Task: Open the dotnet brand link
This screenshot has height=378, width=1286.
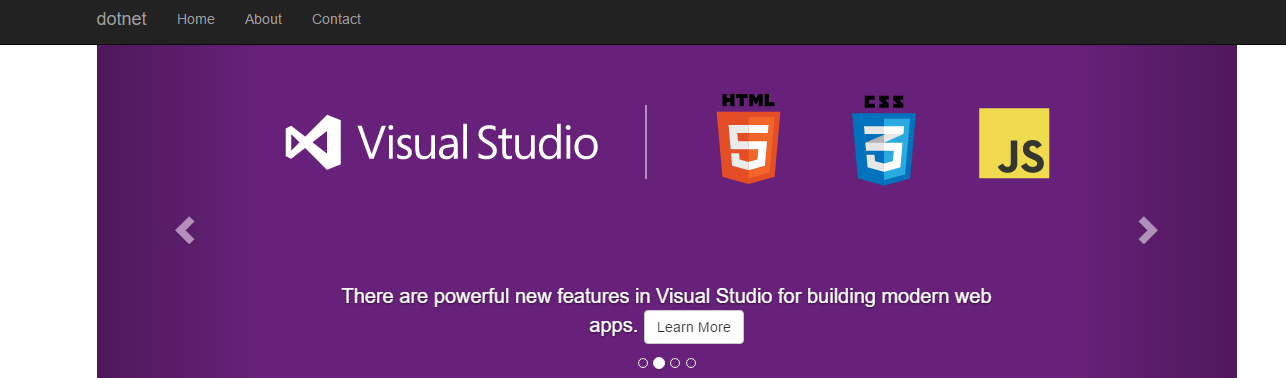Action: tap(121, 19)
